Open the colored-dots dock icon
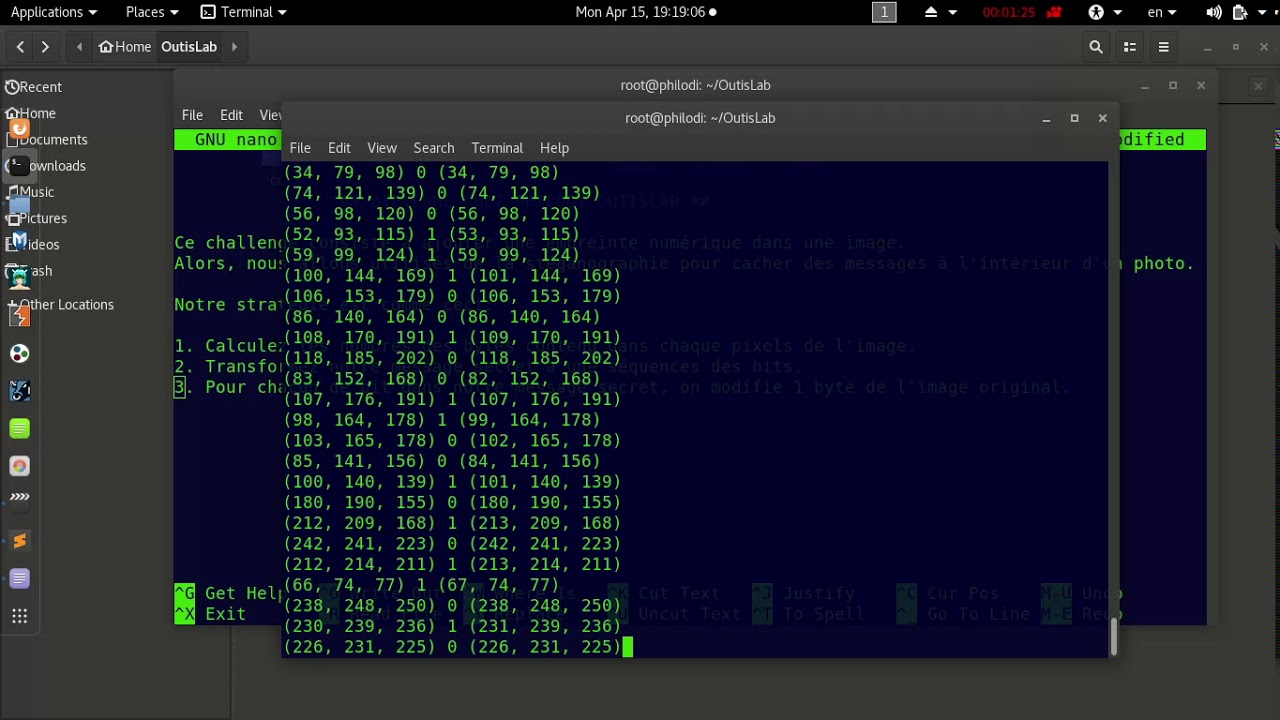 coord(19,354)
